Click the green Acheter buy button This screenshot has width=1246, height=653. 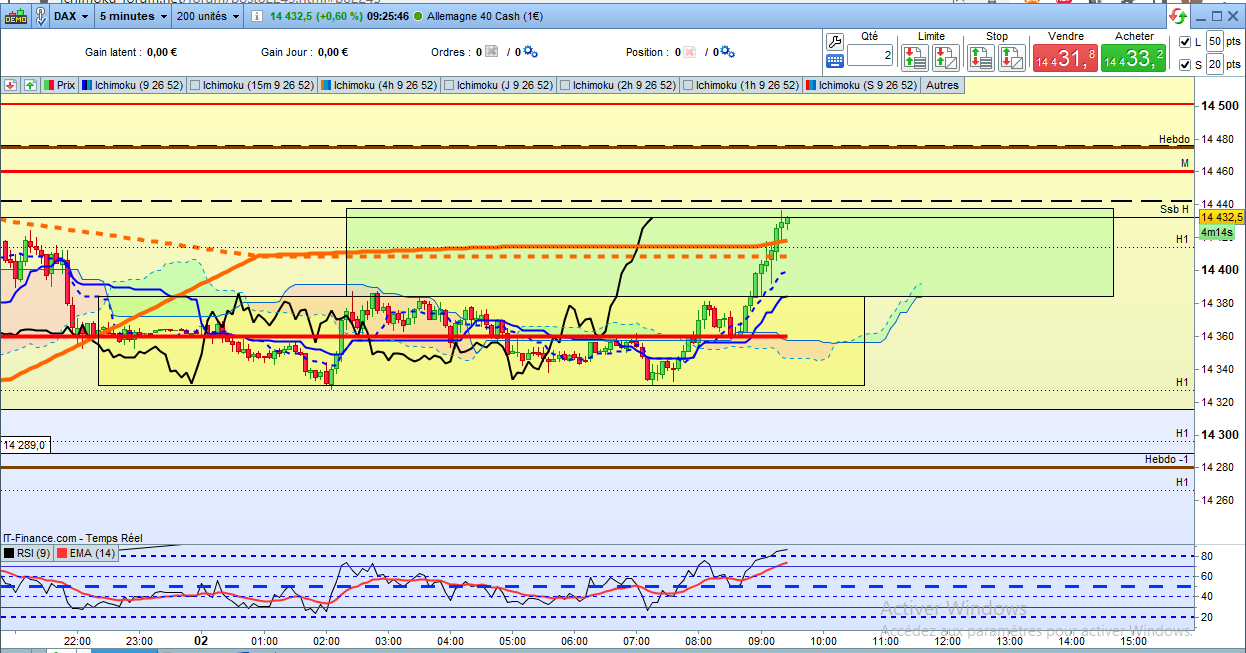coord(1134,58)
